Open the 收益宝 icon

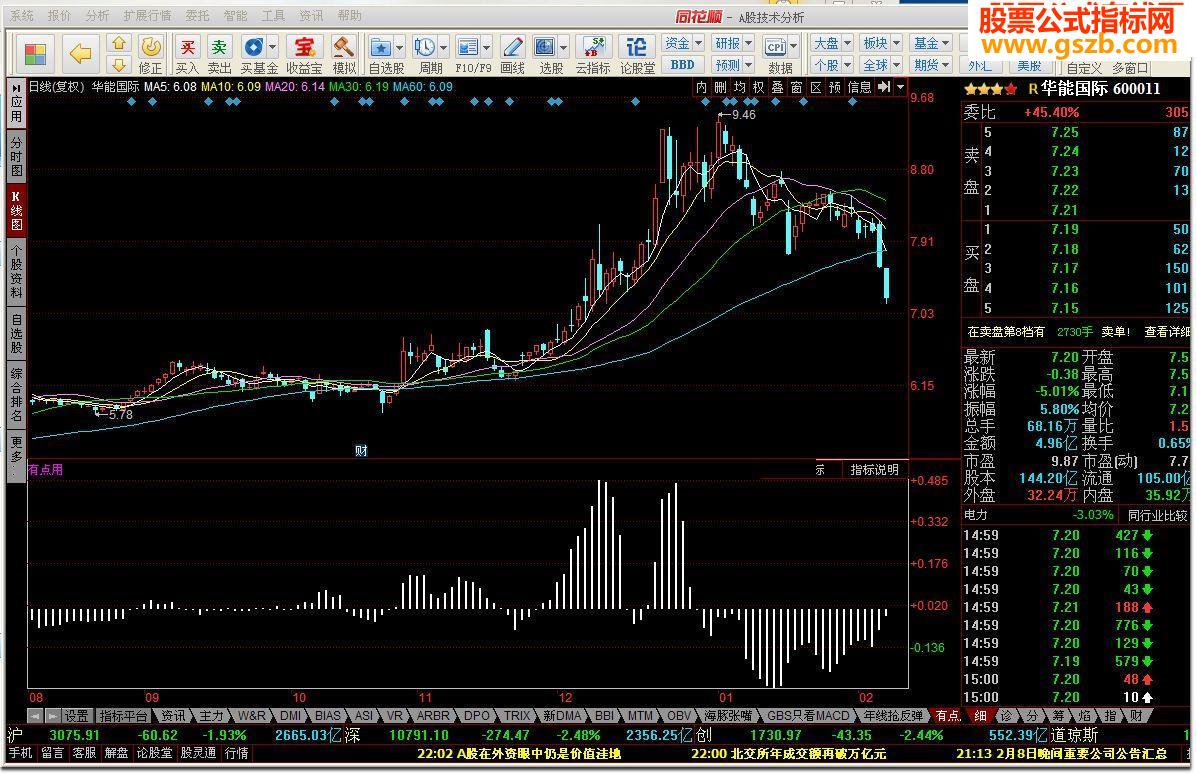point(304,47)
